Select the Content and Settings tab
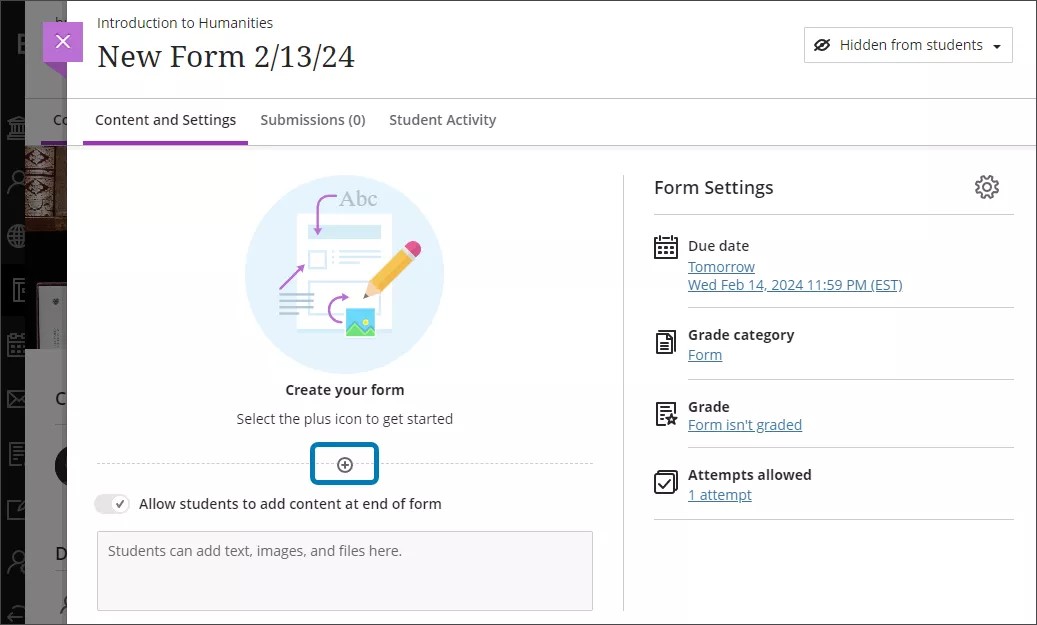Viewport: 1037px width, 625px height. pos(166,119)
